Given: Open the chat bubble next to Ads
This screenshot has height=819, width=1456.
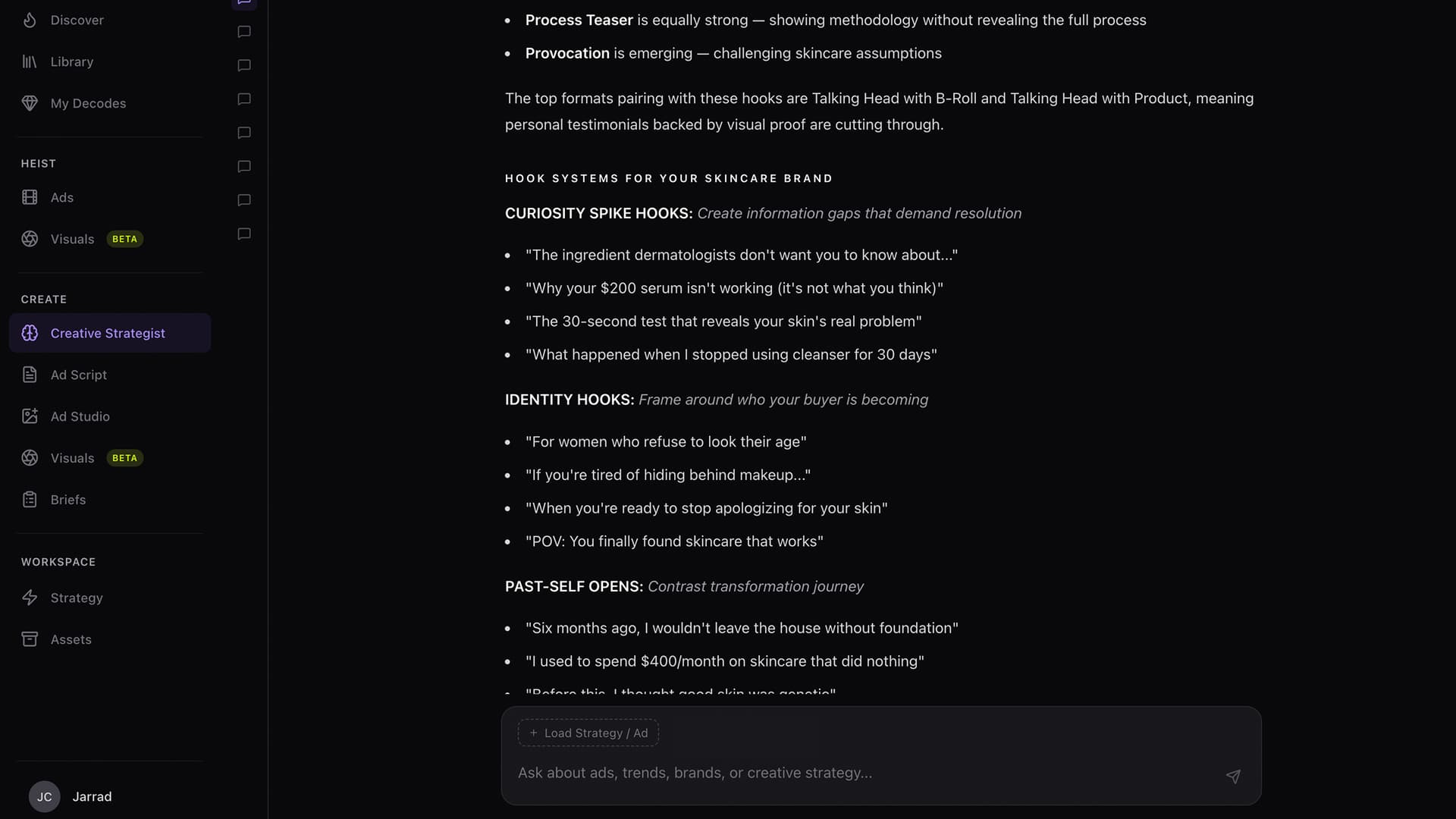Looking at the screenshot, I should [243, 200].
